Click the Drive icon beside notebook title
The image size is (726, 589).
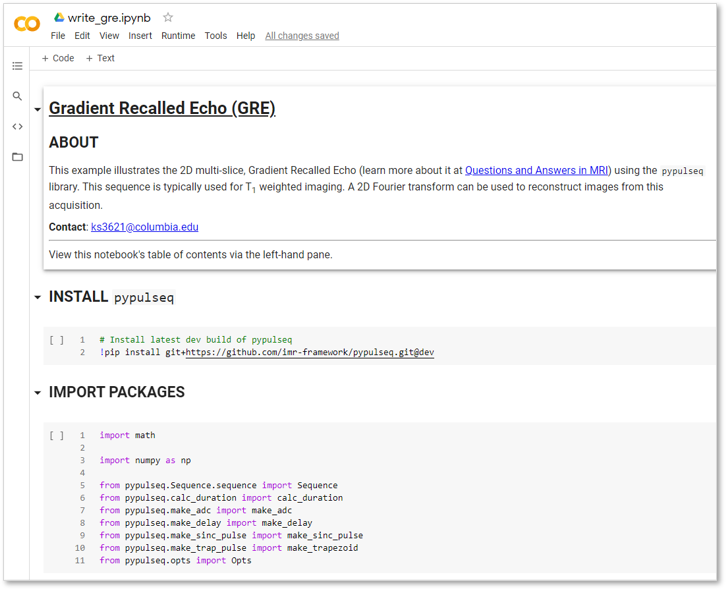coord(59,18)
